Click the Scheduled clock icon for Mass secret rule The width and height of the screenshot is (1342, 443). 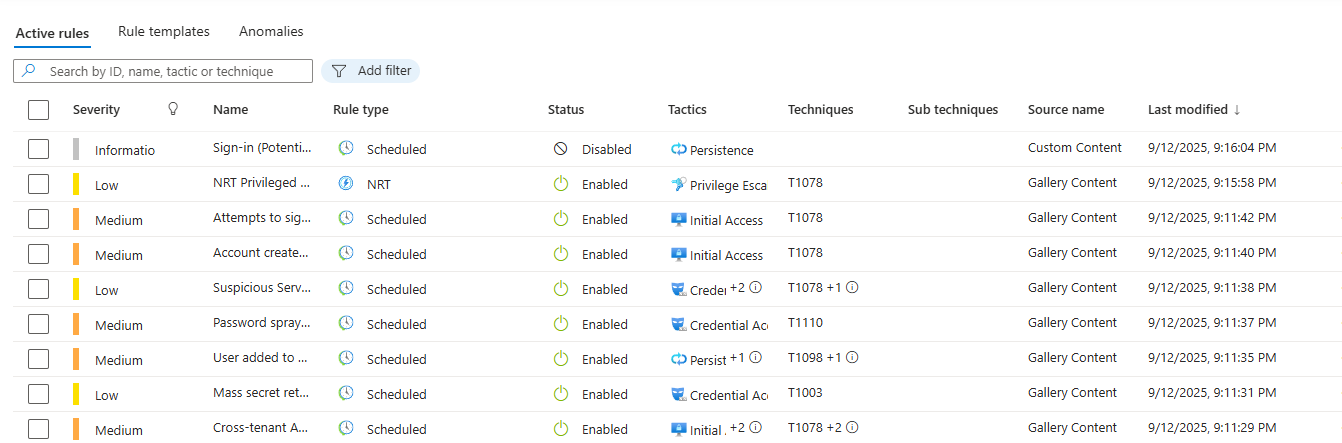[x=346, y=394]
